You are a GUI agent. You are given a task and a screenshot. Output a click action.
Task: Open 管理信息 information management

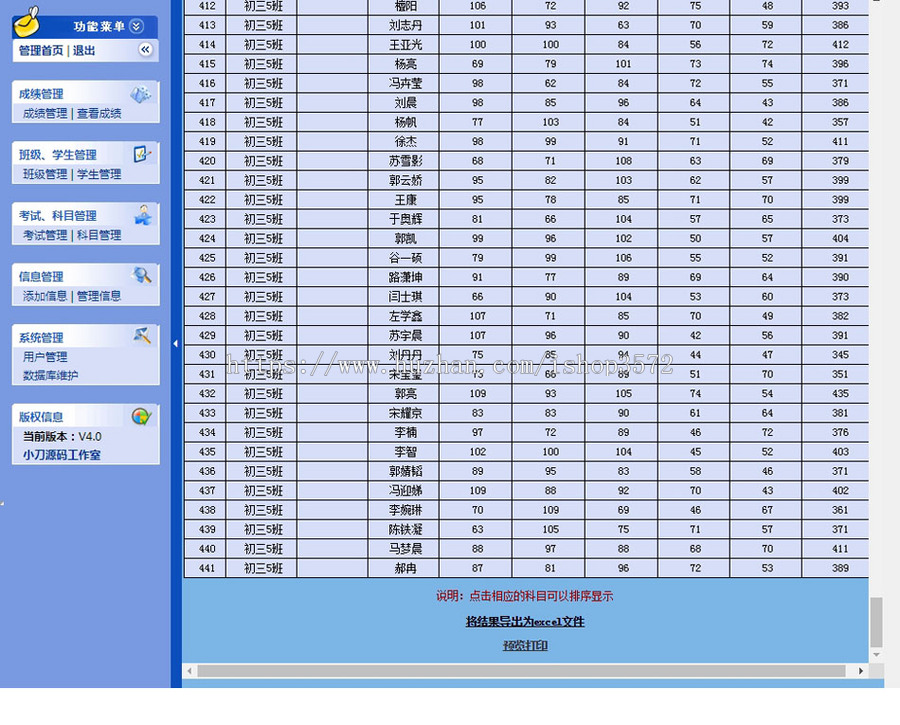(99, 296)
